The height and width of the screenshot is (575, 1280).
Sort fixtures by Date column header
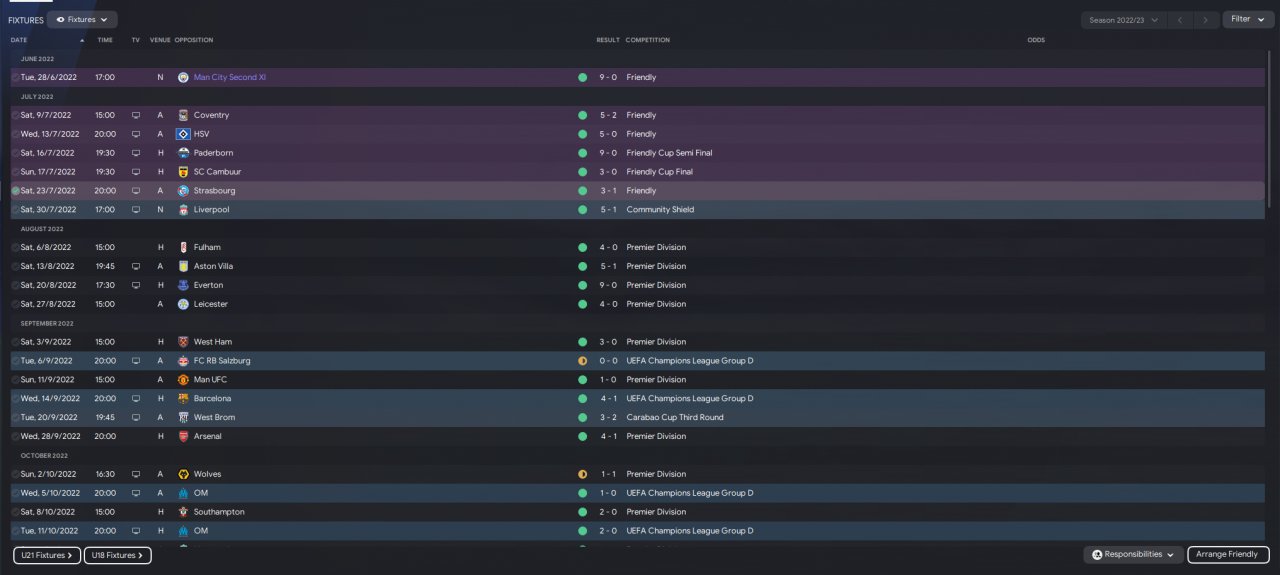tap(19, 40)
